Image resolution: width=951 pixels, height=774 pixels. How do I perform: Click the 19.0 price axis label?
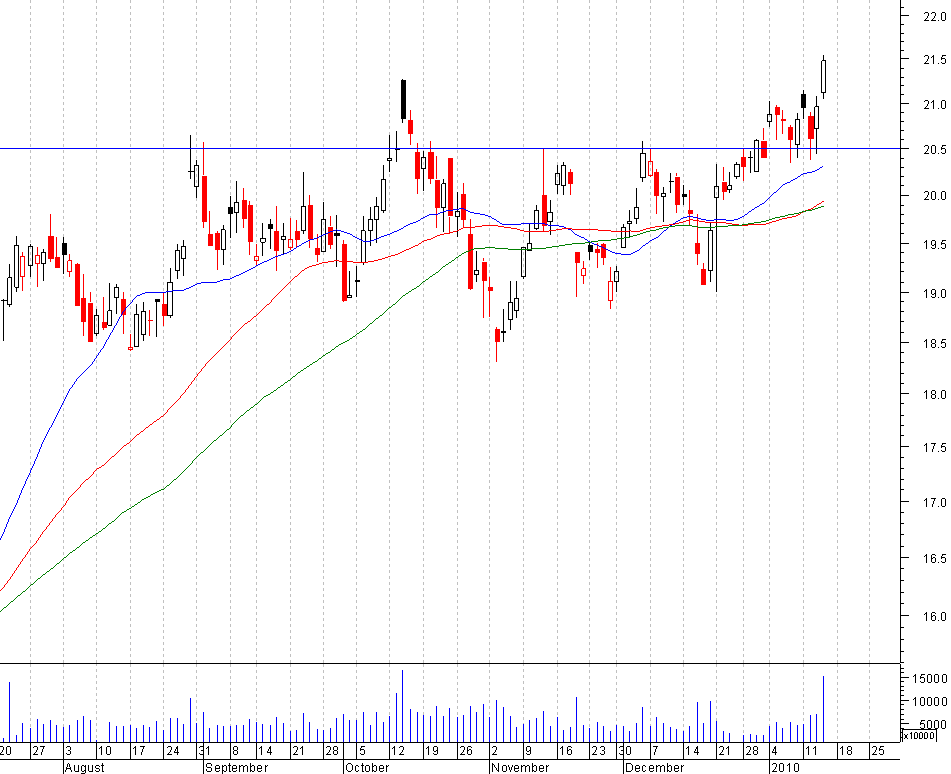click(935, 294)
